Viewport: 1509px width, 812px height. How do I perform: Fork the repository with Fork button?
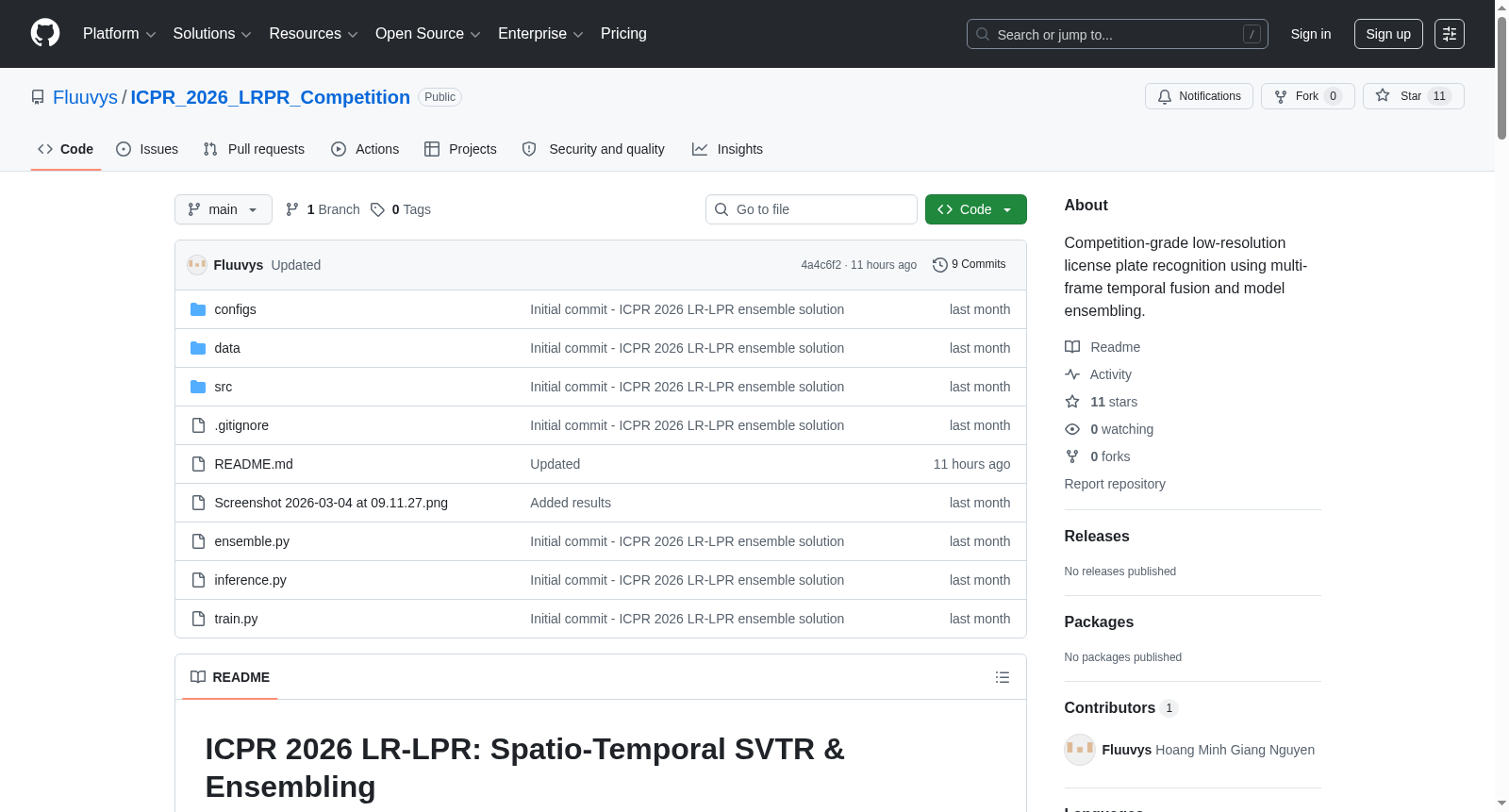click(x=1308, y=96)
